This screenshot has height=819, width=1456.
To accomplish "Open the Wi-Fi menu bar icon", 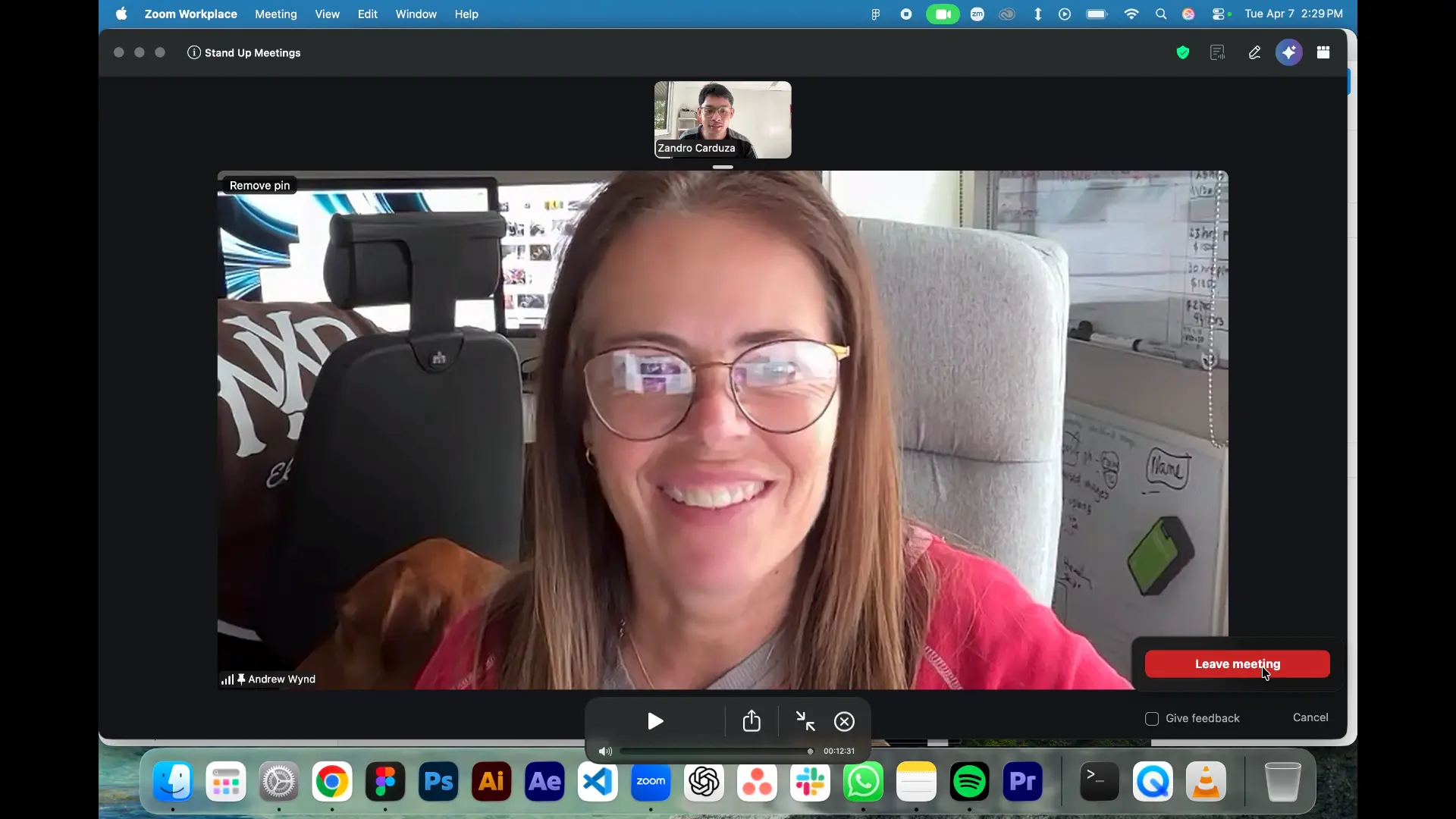I will pos(1131,14).
